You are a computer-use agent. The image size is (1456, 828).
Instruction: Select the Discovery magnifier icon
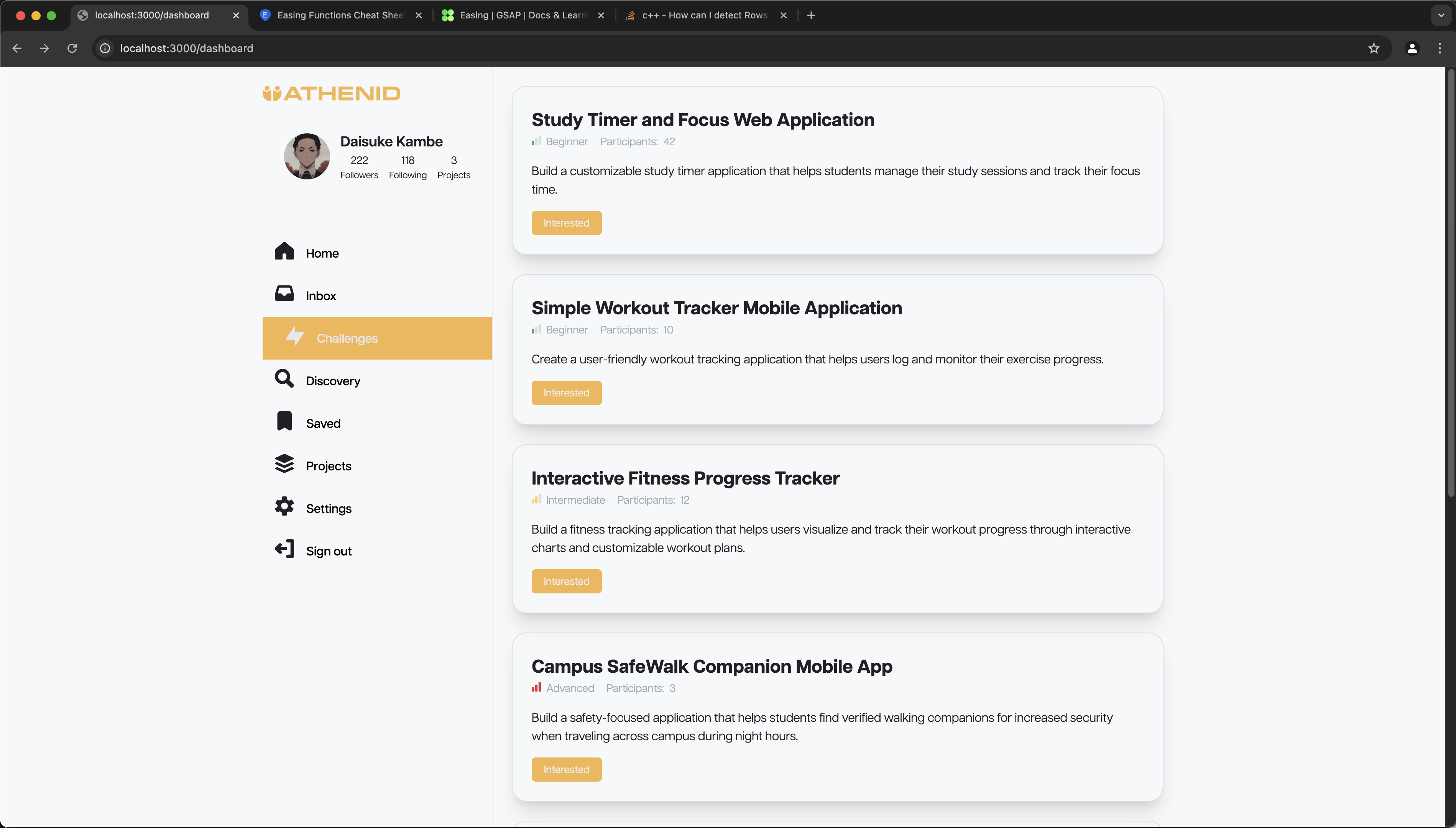(284, 379)
